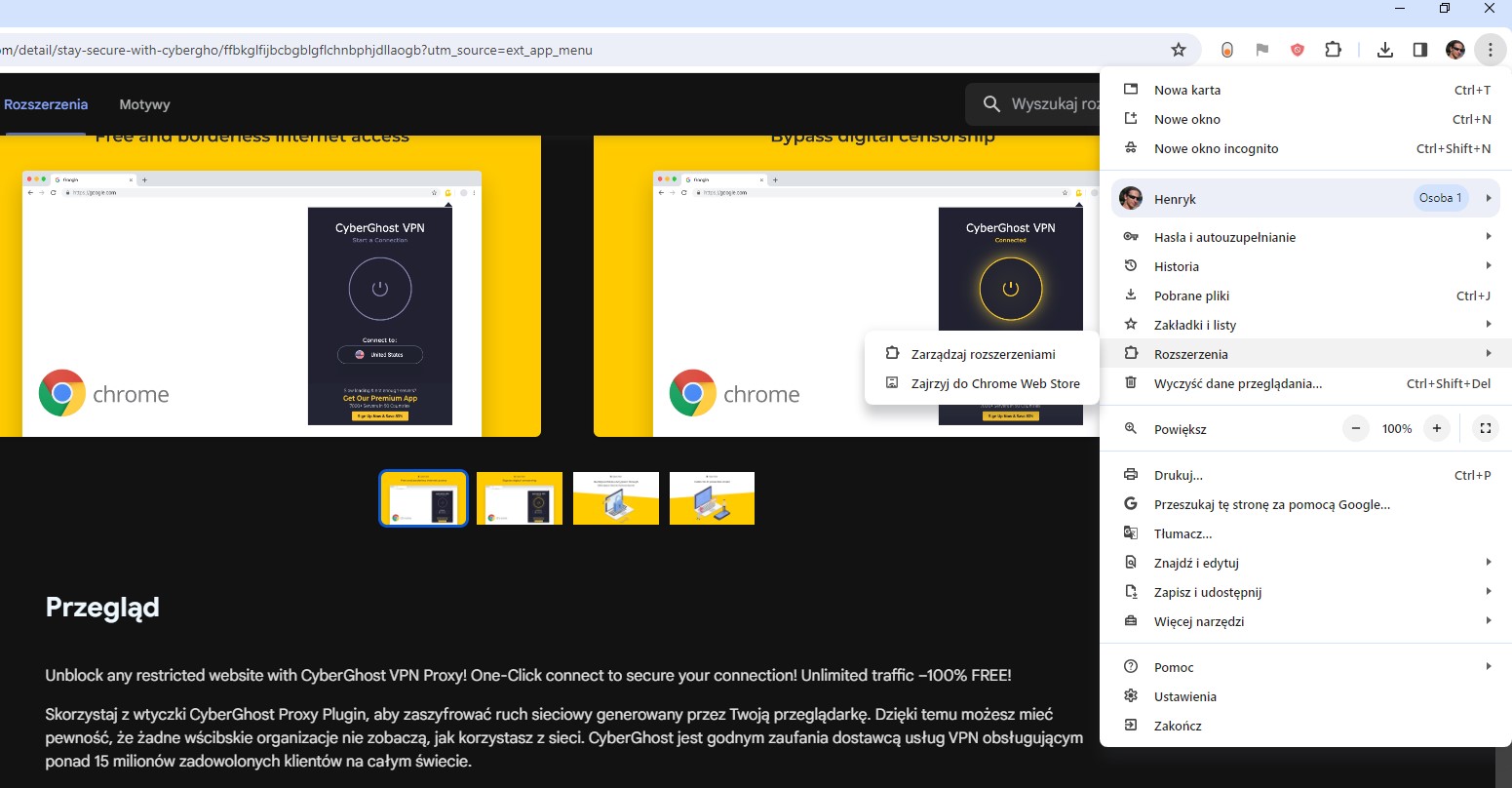This screenshot has width=1512, height=788.
Task: Select Zarządzaj rozszerzeniami from the submenu
Action: pos(982,354)
